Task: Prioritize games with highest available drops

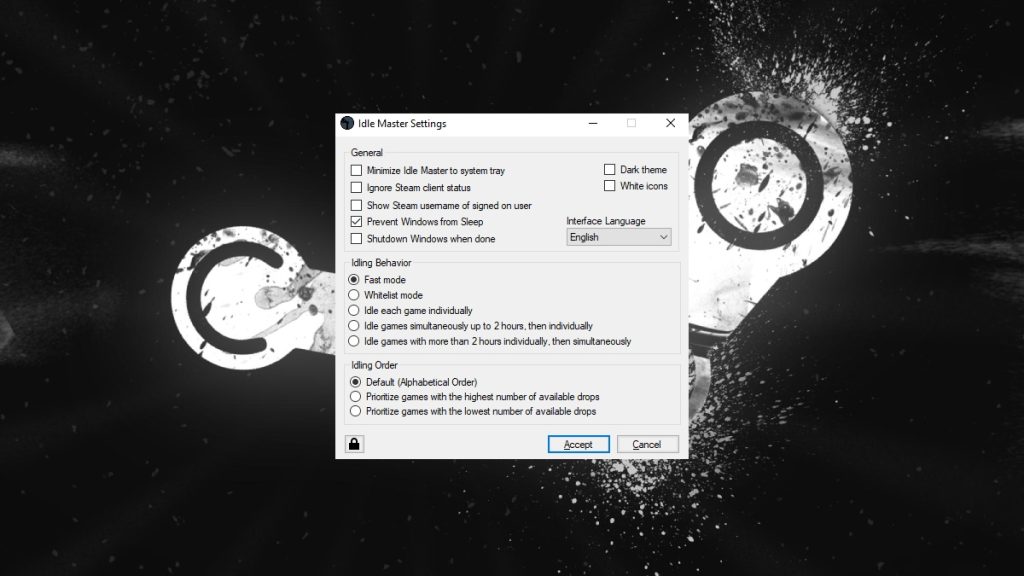Action: pos(356,396)
